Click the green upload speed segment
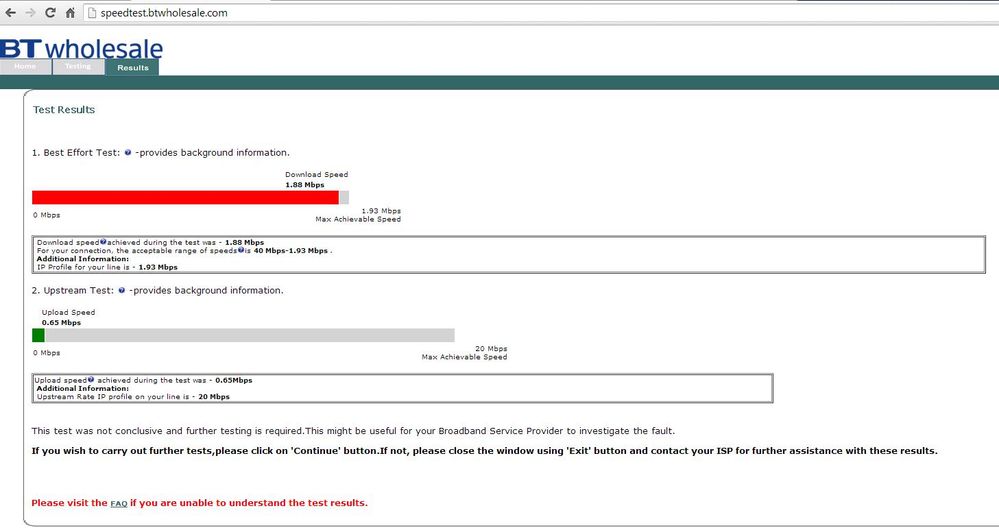999x528 pixels. click(x=38, y=335)
